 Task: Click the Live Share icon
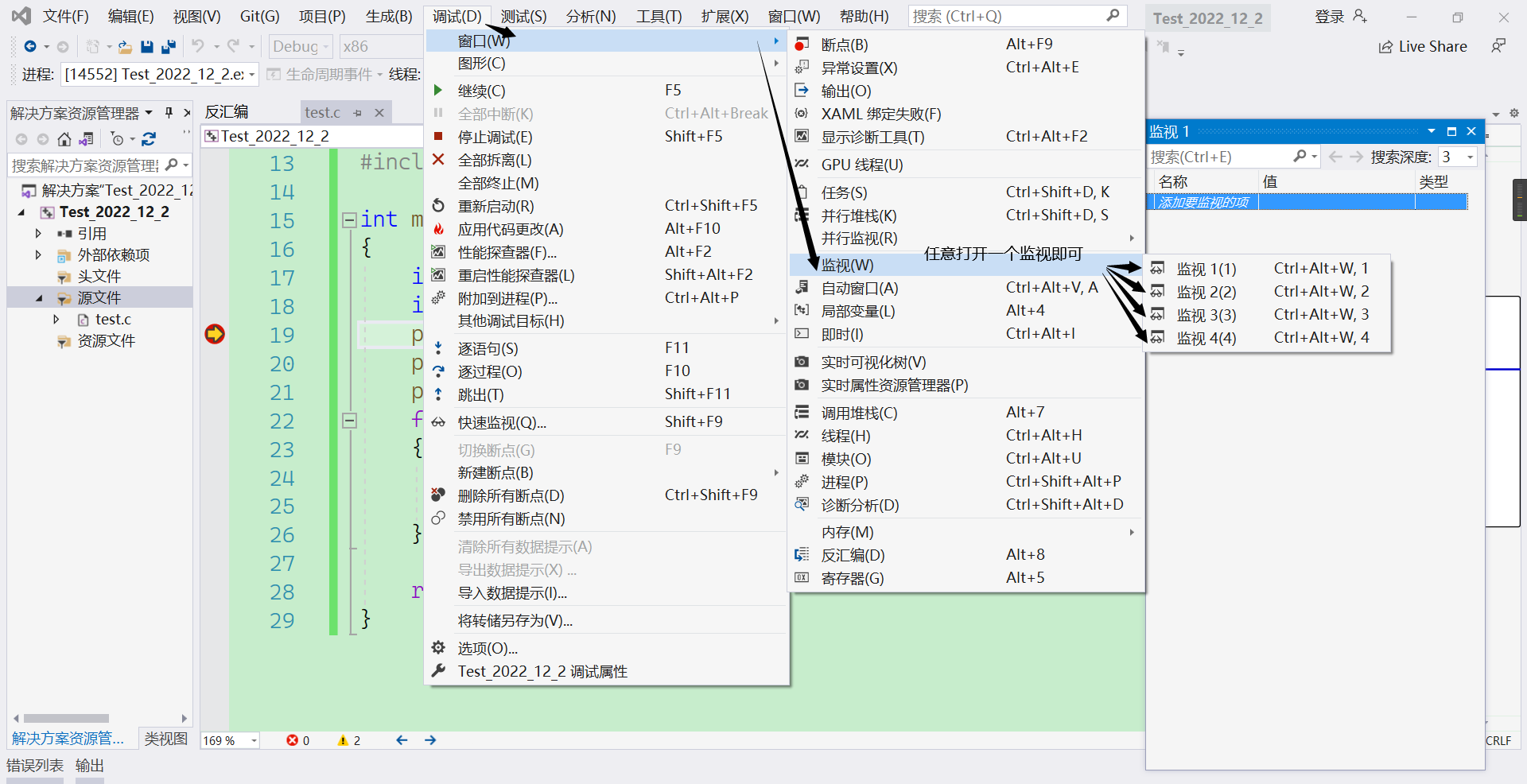[1386, 47]
